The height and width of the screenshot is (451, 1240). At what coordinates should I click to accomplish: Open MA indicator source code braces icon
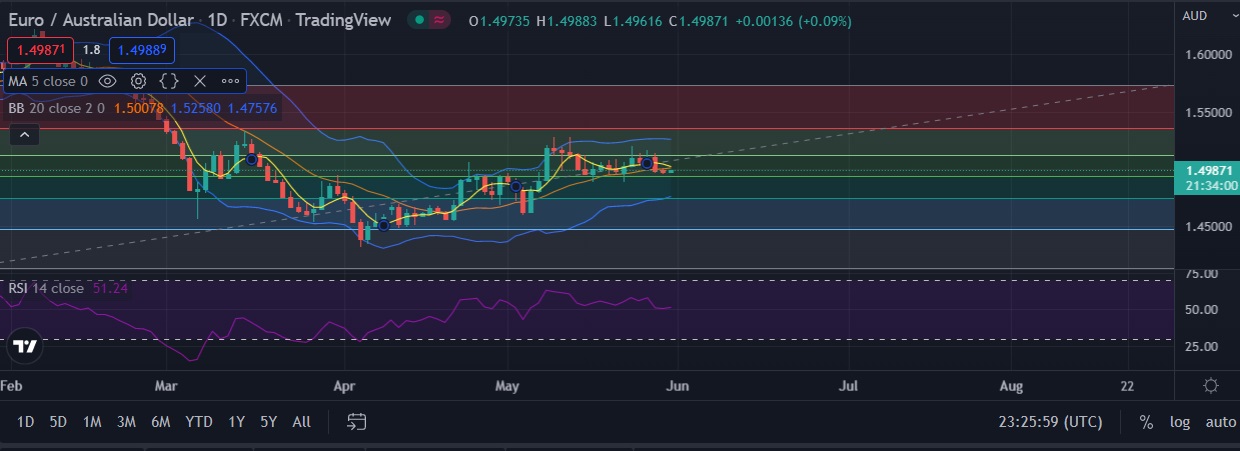[x=169, y=81]
